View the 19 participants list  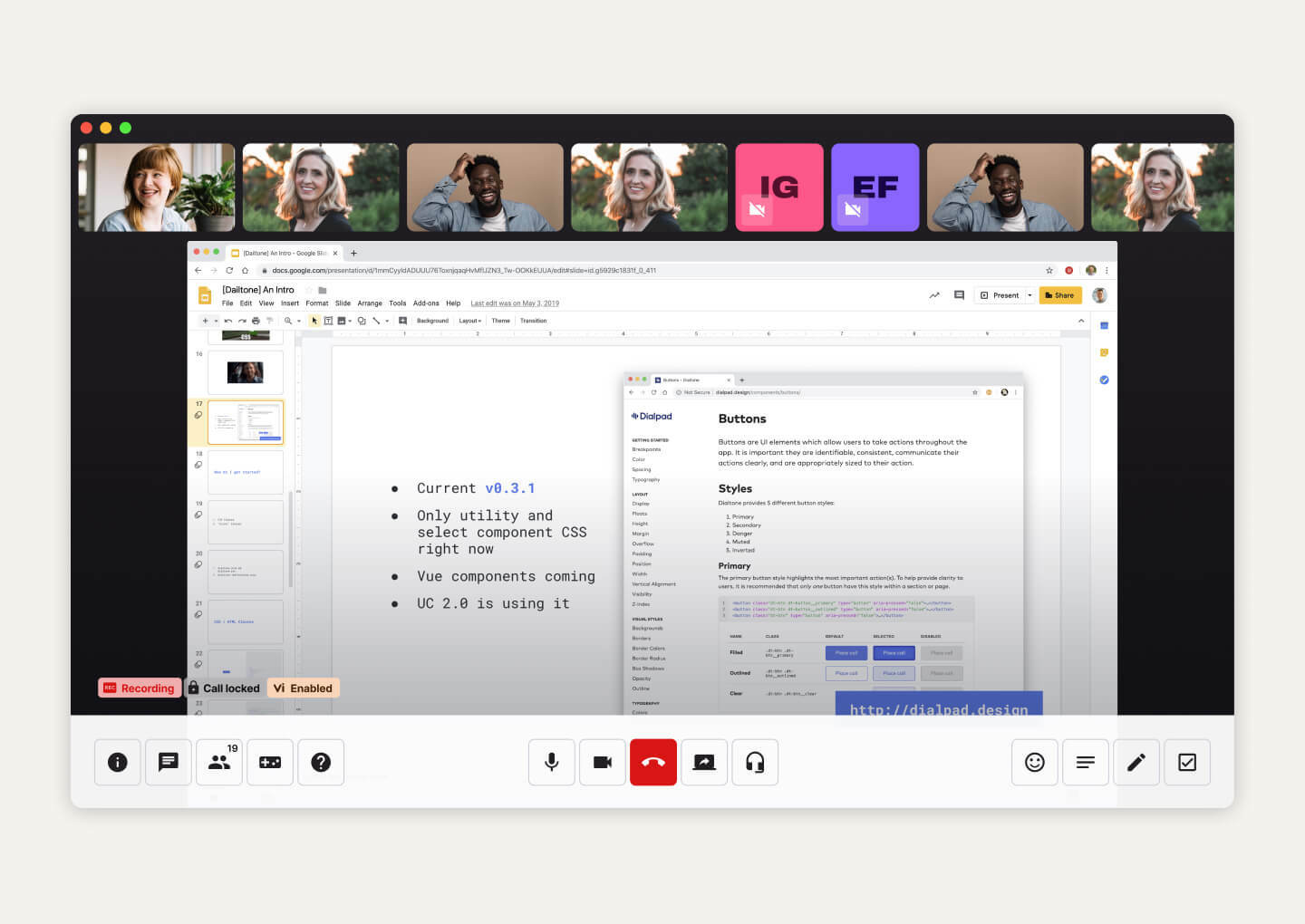coord(219,762)
